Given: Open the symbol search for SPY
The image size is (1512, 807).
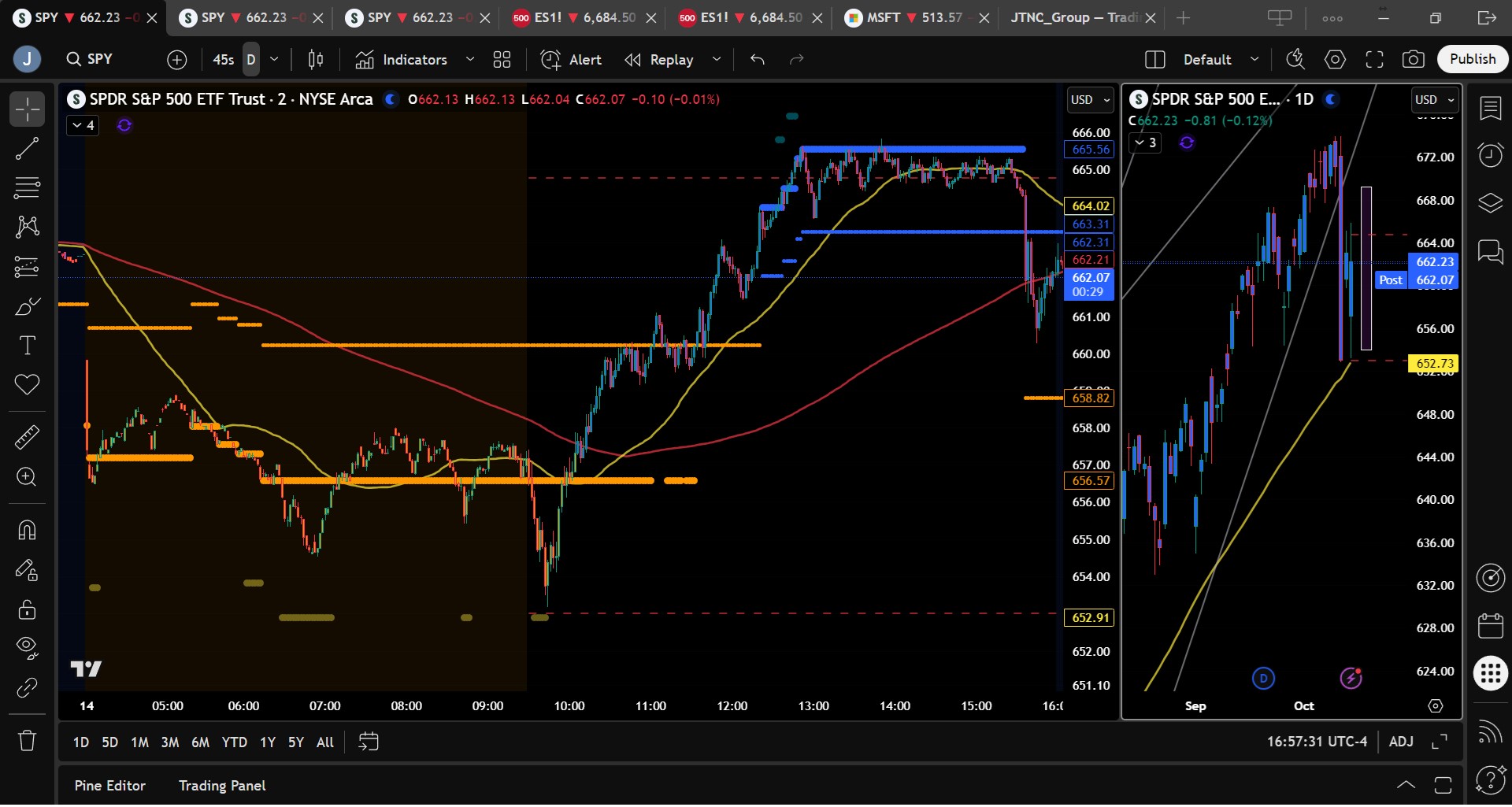Looking at the screenshot, I should pyautogui.click(x=90, y=59).
